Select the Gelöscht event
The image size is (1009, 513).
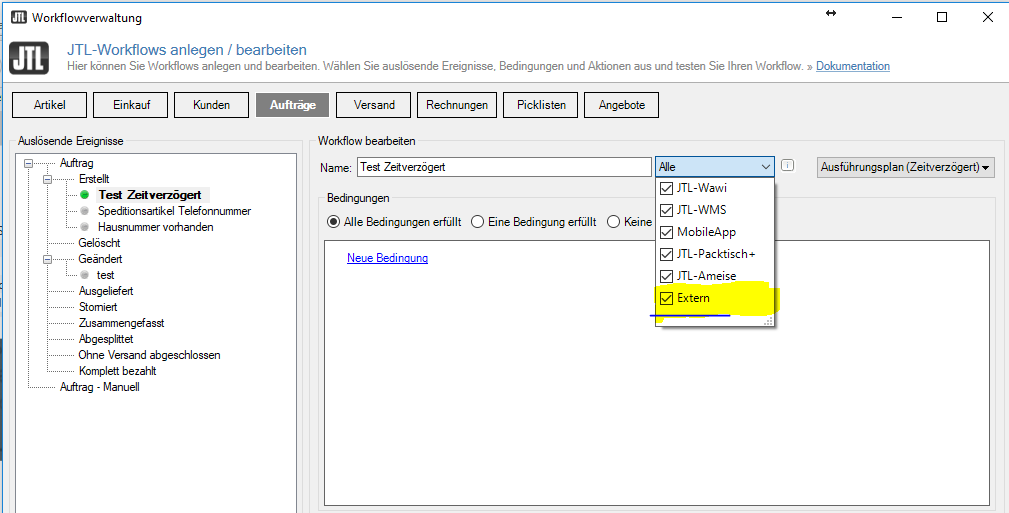(x=99, y=243)
